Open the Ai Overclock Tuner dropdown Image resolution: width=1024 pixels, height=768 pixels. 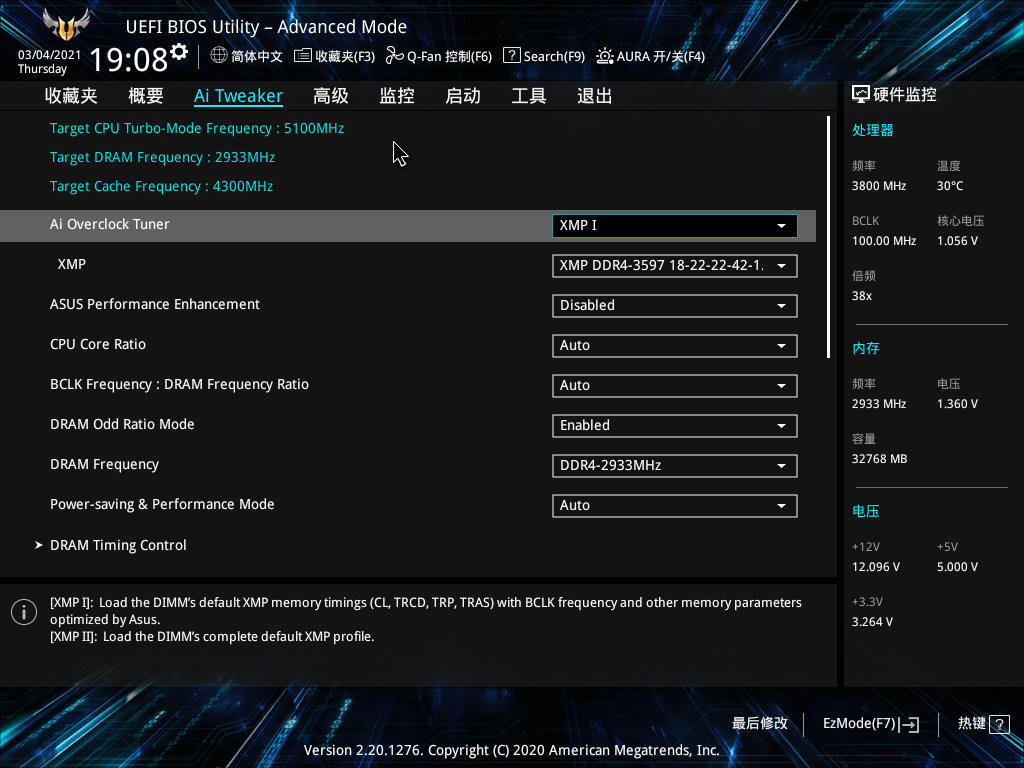pos(674,225)
